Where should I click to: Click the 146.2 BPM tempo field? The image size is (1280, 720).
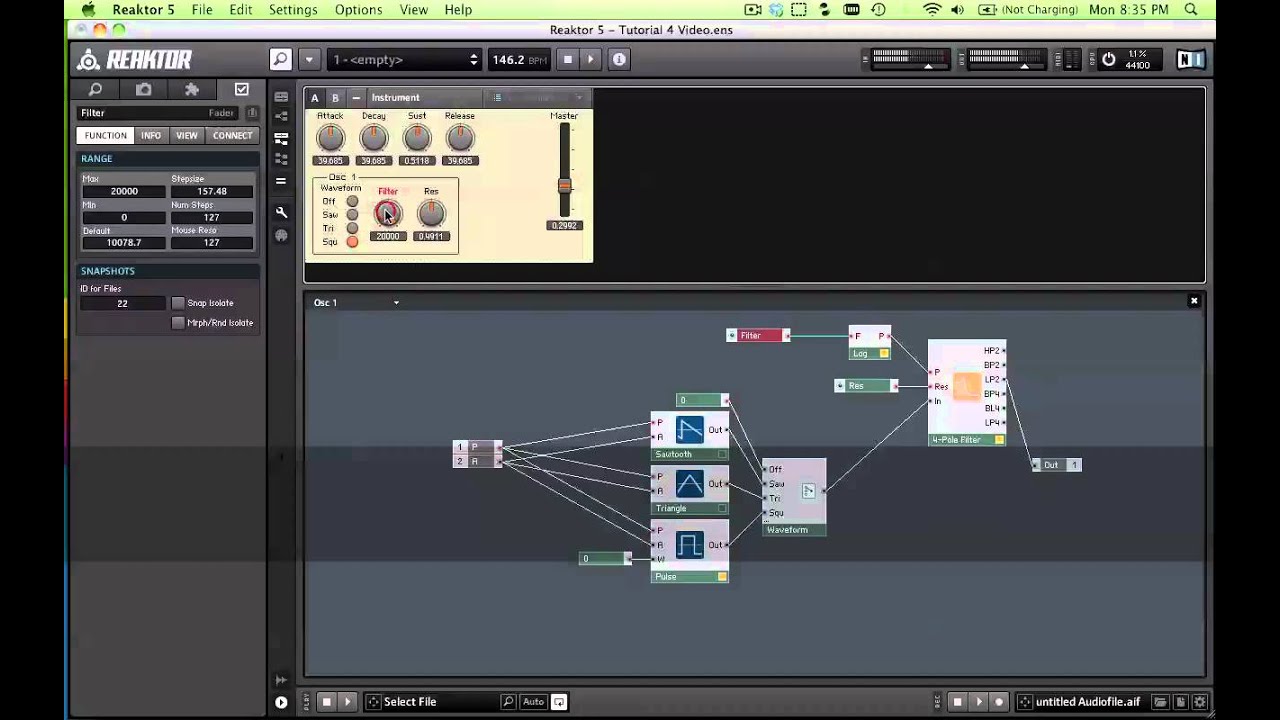(x=519, y=60)
